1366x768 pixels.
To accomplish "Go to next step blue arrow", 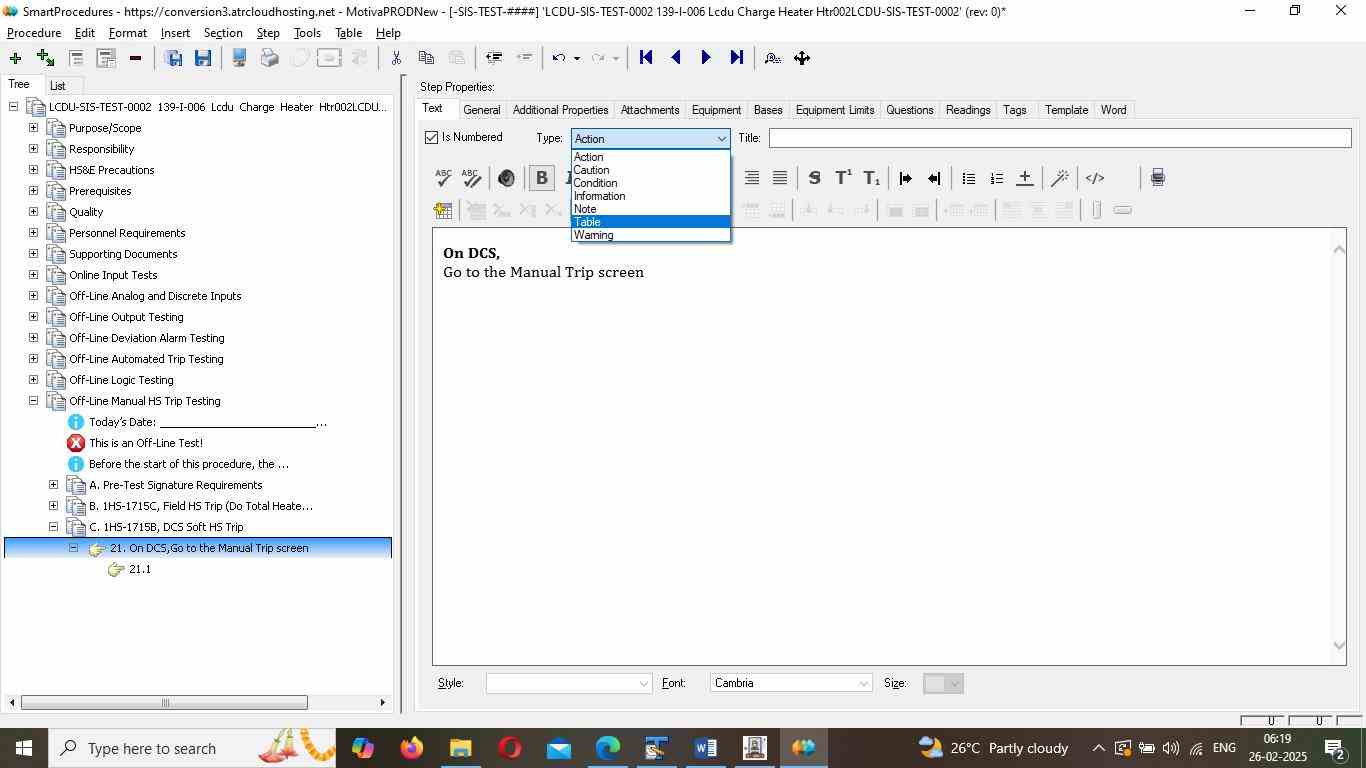I will (x=706, y=58).
